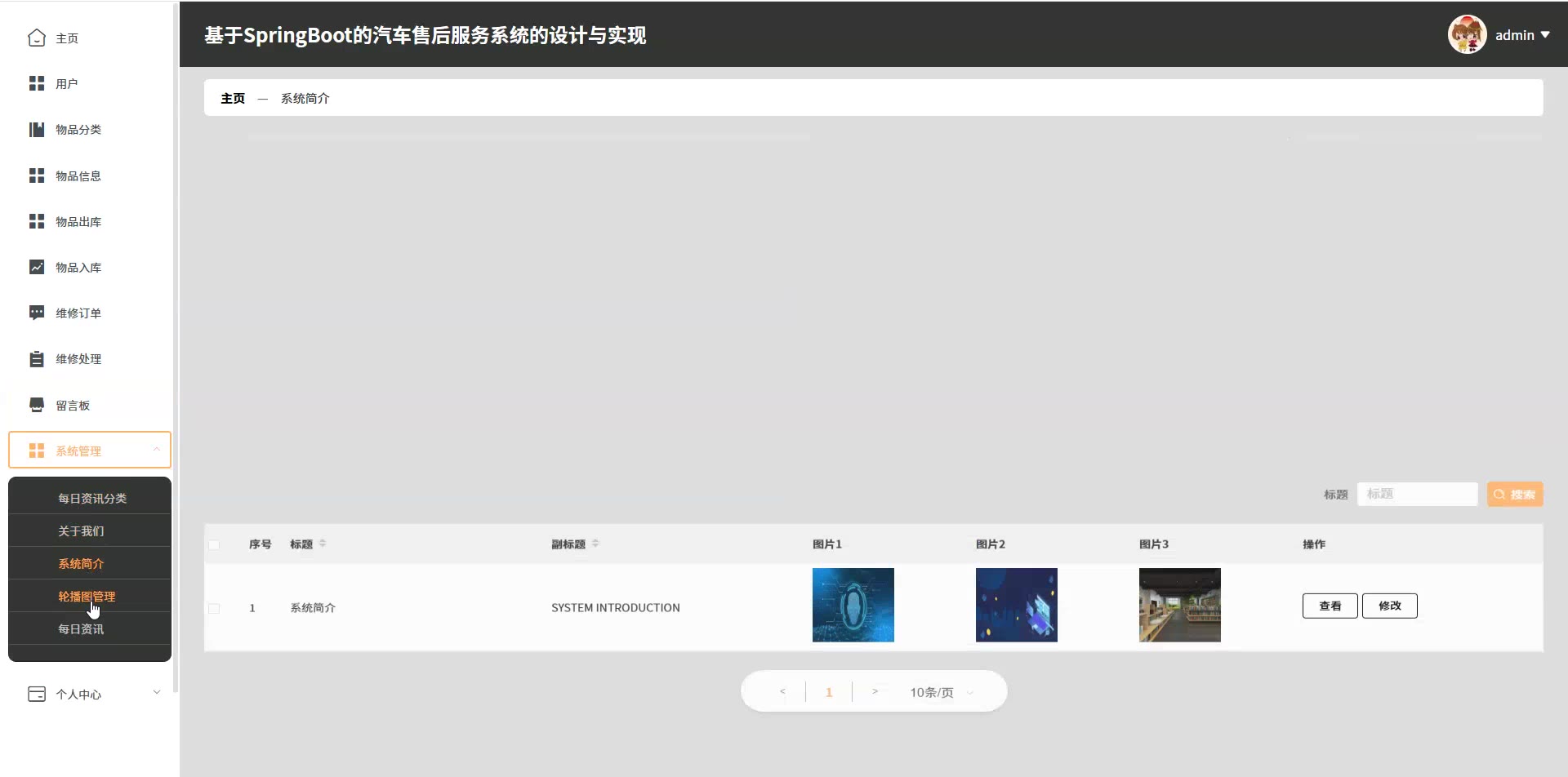Screen dimensions: 1568x777
Task: Click the 主页 breadcrumb link
Action: click(233, 98)
